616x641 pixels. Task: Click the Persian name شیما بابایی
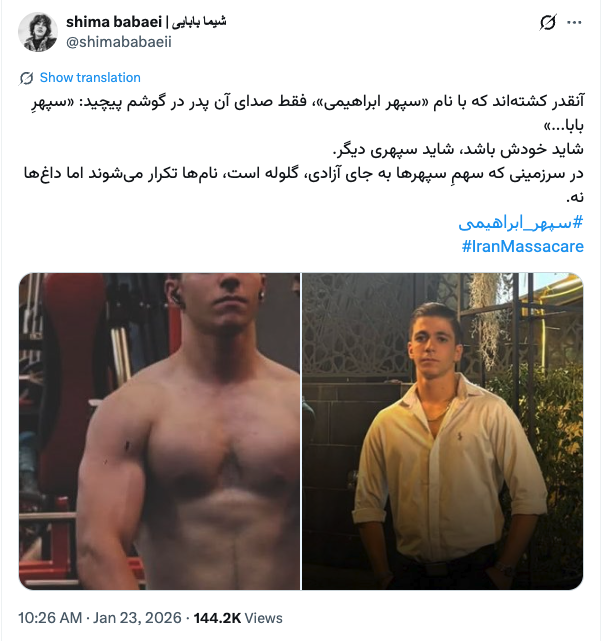199,22
